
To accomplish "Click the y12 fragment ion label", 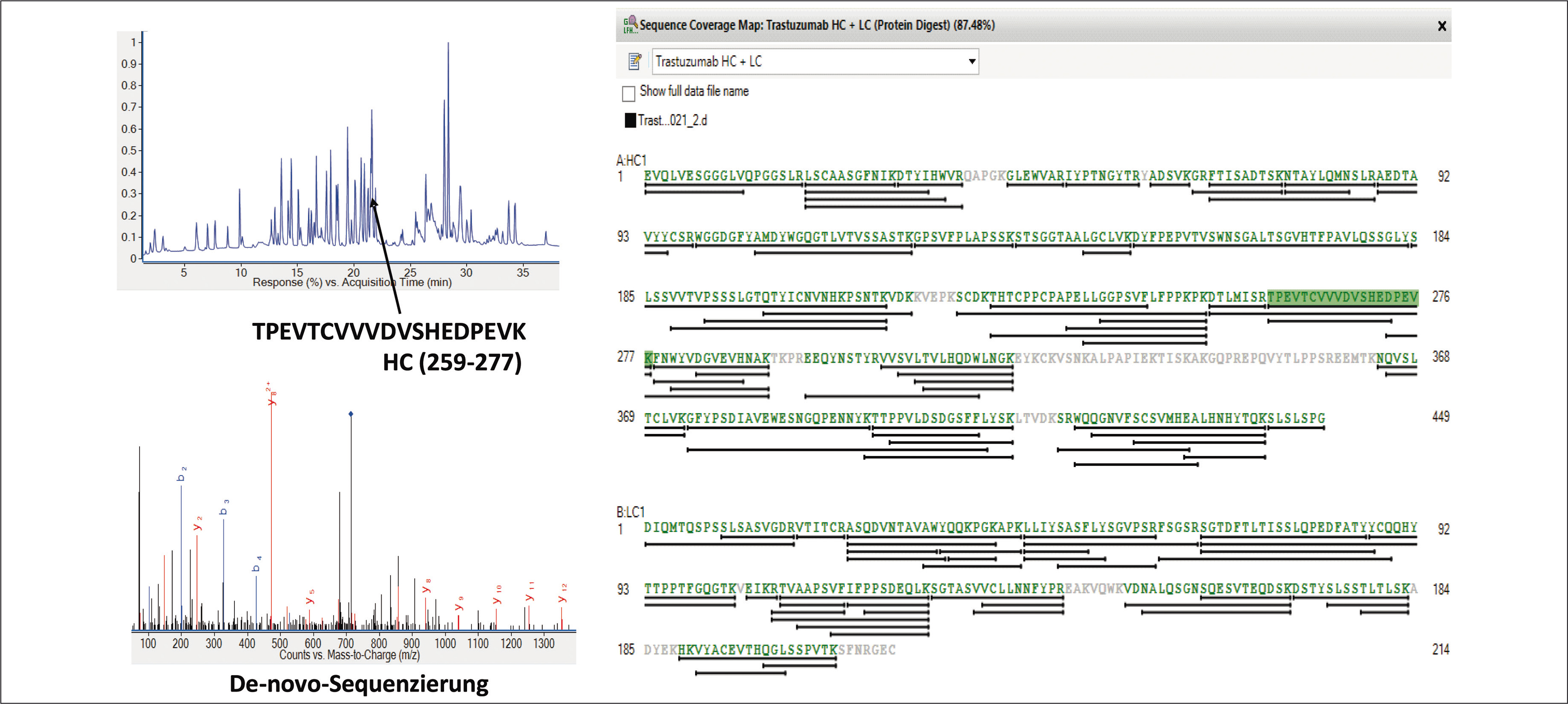I will [563, 593].
